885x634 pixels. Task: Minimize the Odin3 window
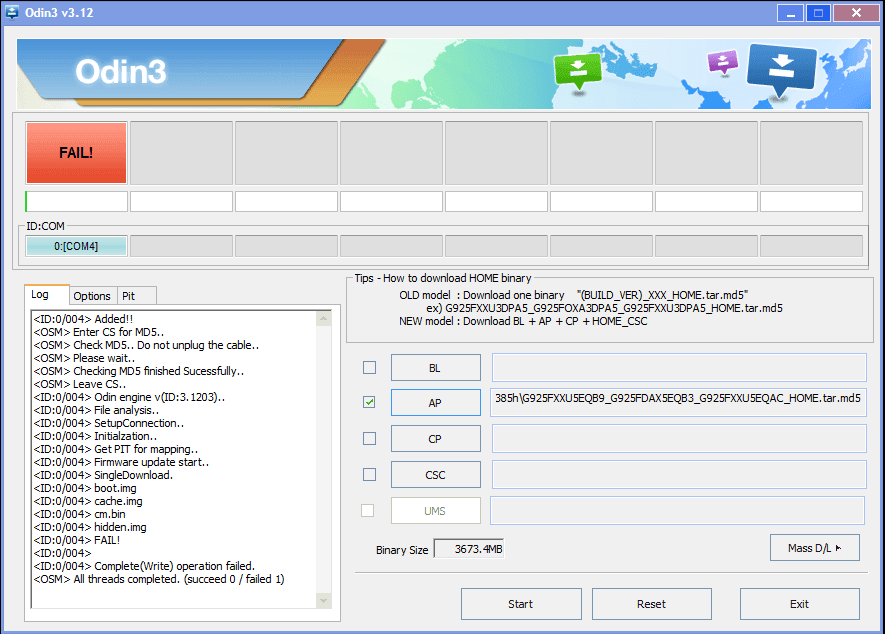pos(790,13)
